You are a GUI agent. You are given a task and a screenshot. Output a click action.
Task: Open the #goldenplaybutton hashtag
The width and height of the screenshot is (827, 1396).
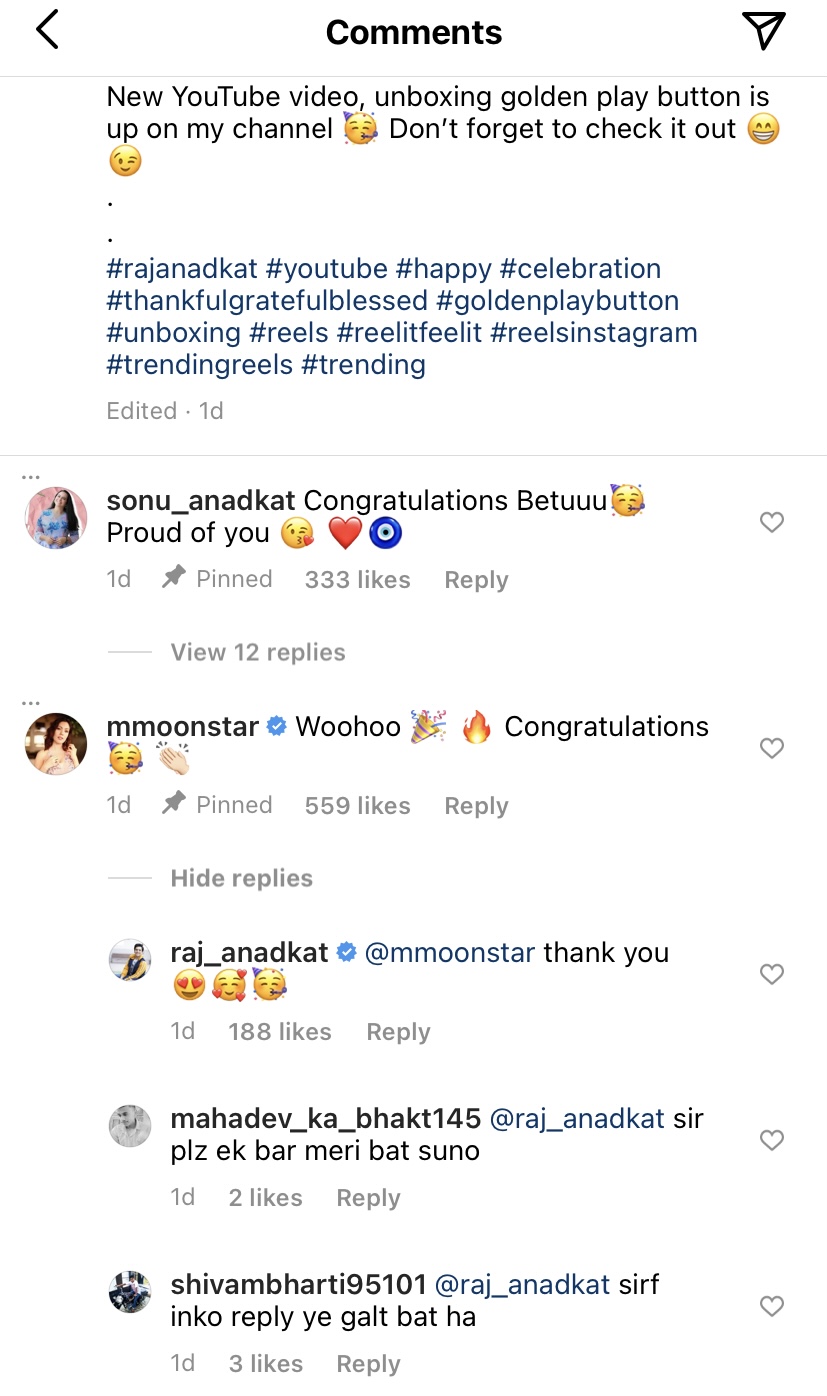pos(558,301)
